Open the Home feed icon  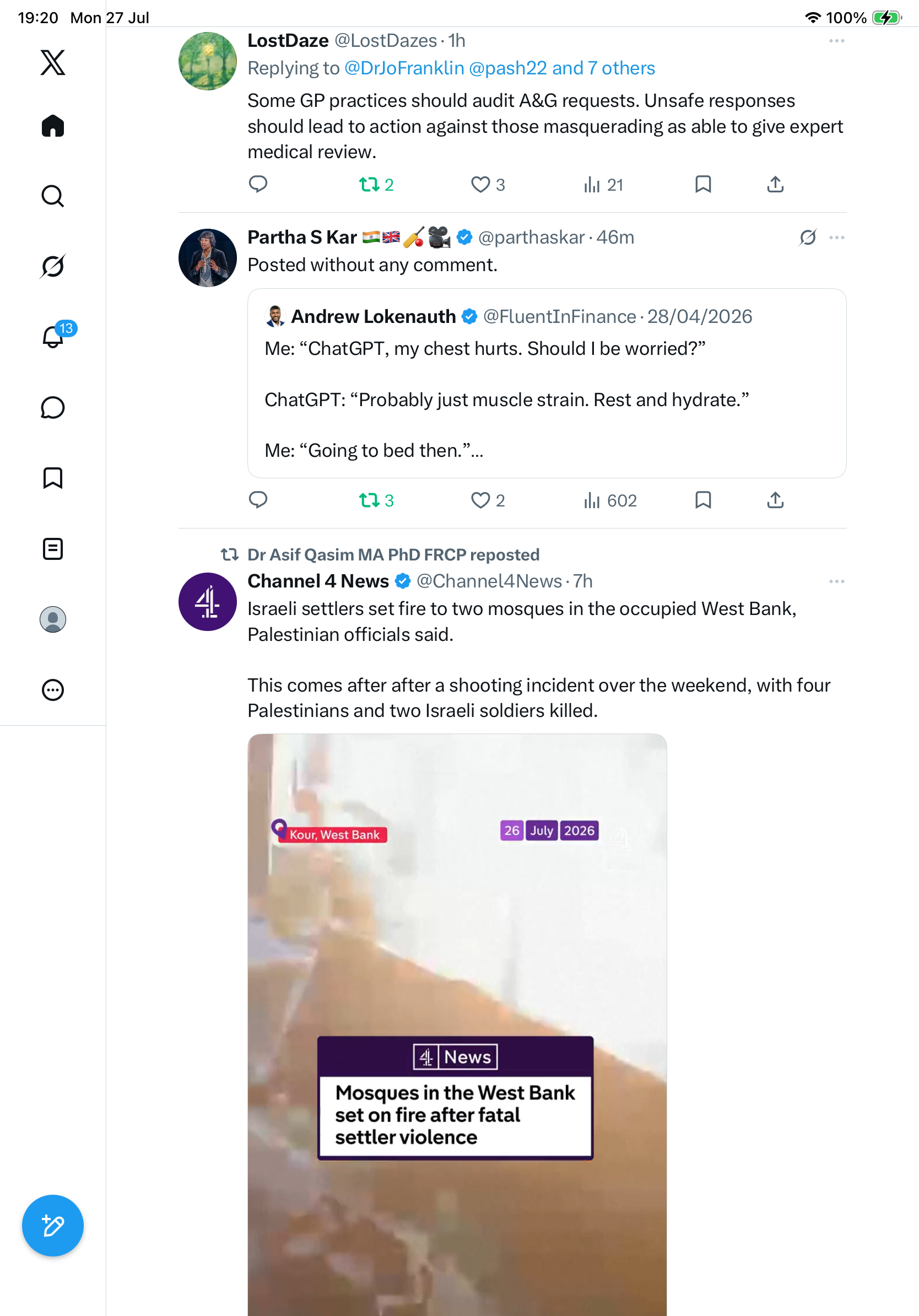click(53, 126)
